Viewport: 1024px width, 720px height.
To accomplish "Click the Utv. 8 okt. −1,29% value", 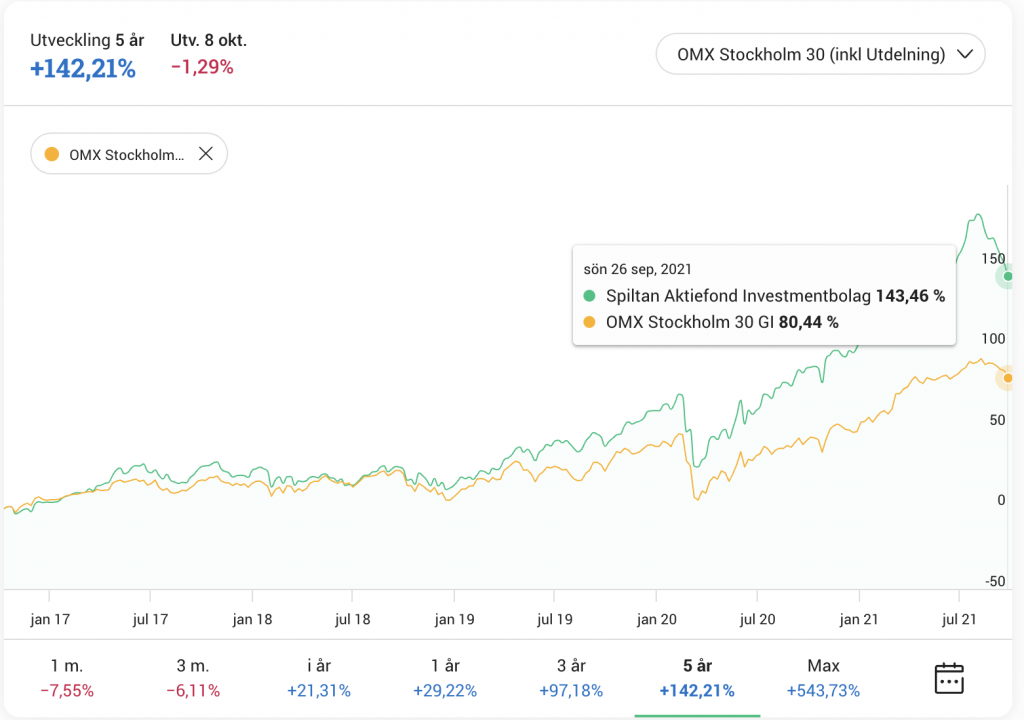I will pos(202,68).
